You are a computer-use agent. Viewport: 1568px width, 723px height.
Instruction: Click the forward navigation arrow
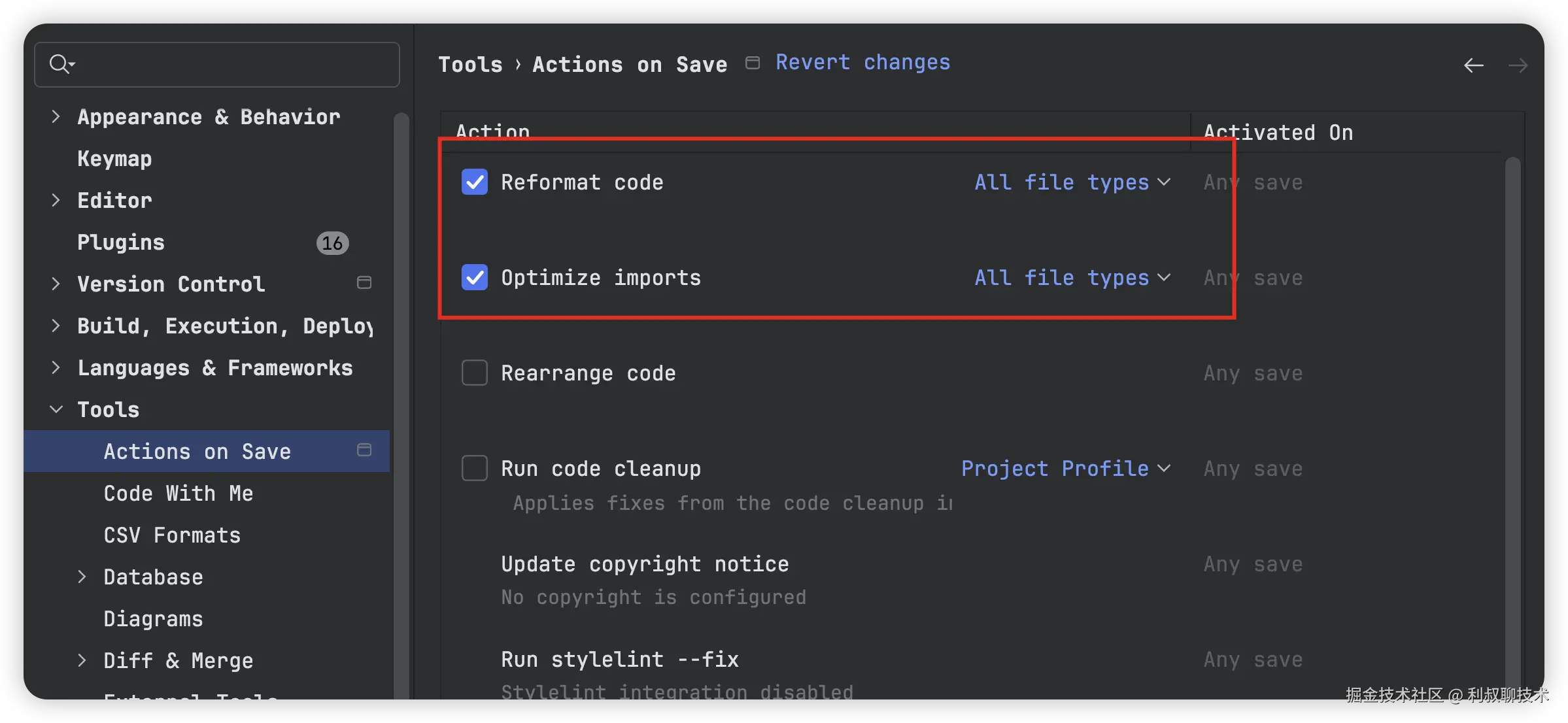[x=1518, y=65]
